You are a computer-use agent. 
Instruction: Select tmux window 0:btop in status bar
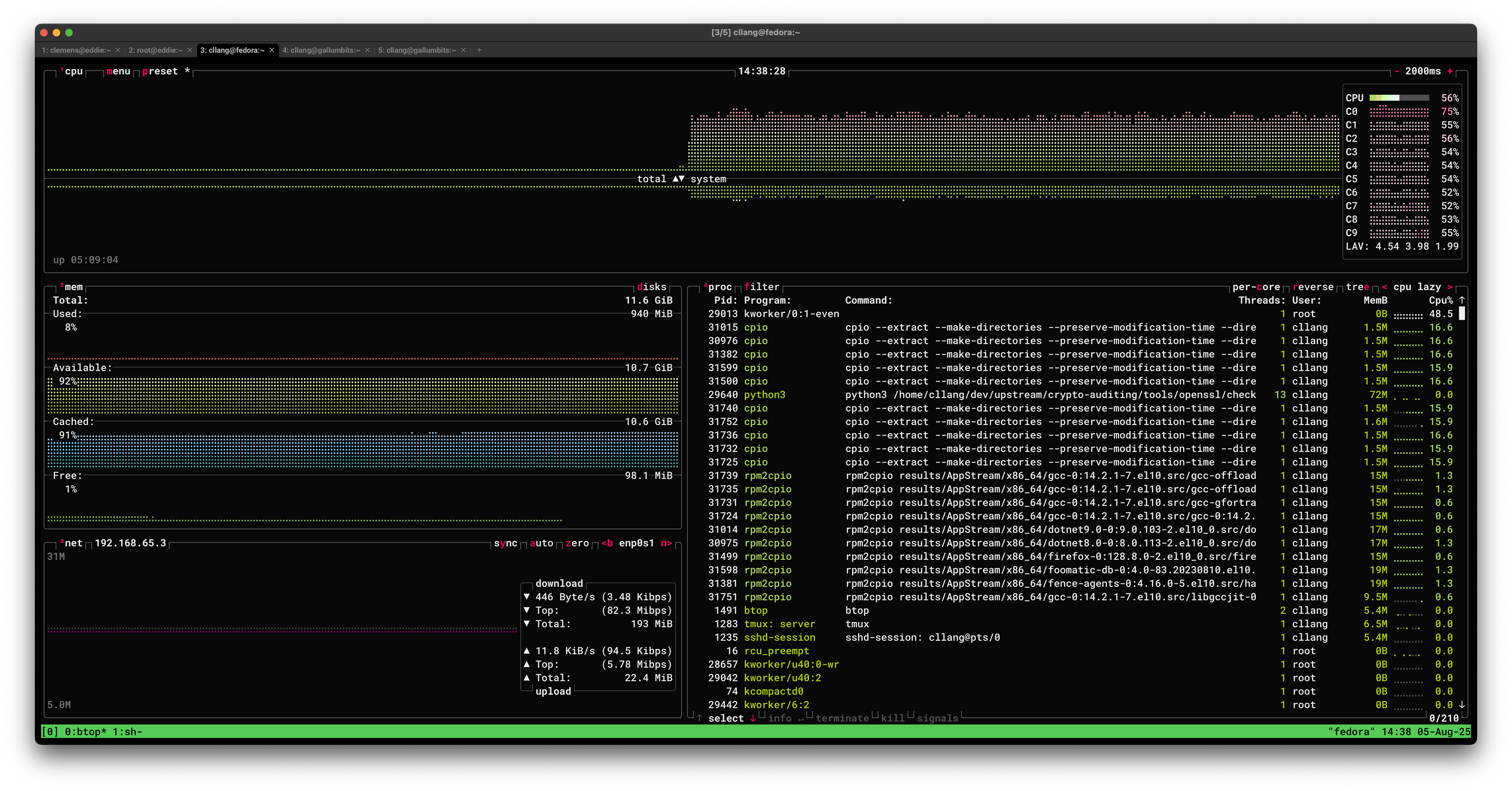pyautogui.click(x=86, y=732)
